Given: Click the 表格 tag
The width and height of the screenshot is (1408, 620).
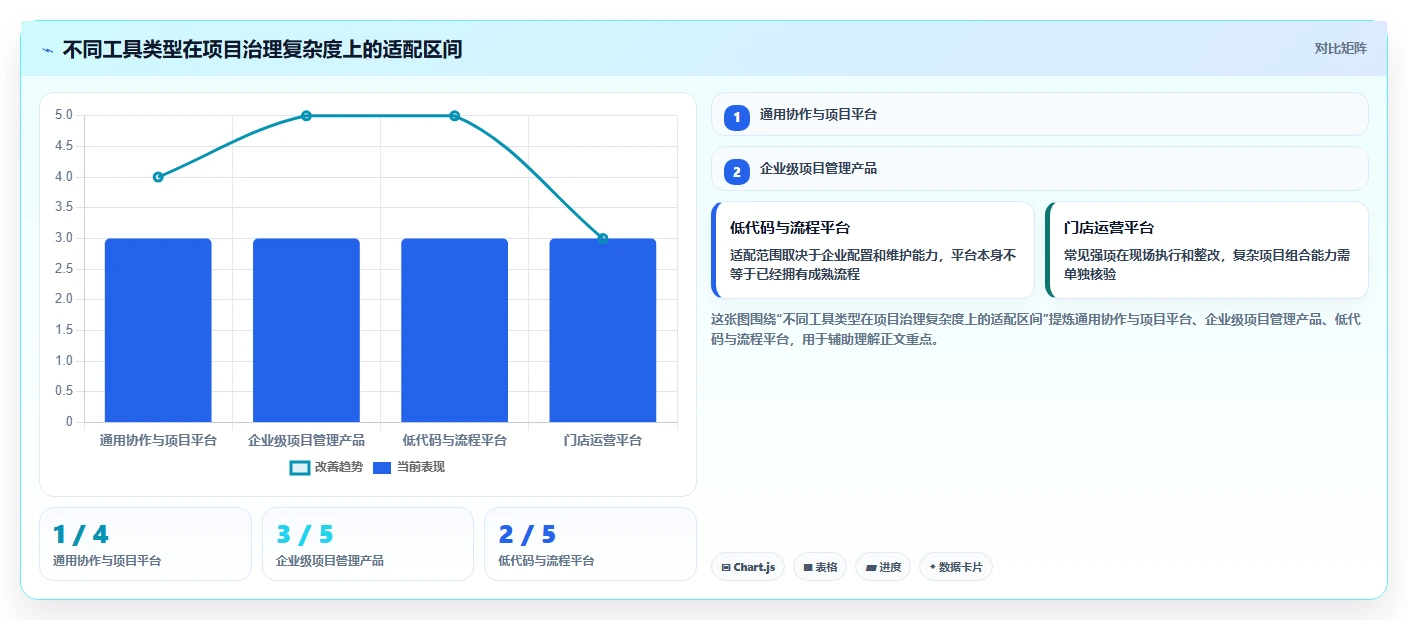Looking at the screenshot, I should click(820, 567).
